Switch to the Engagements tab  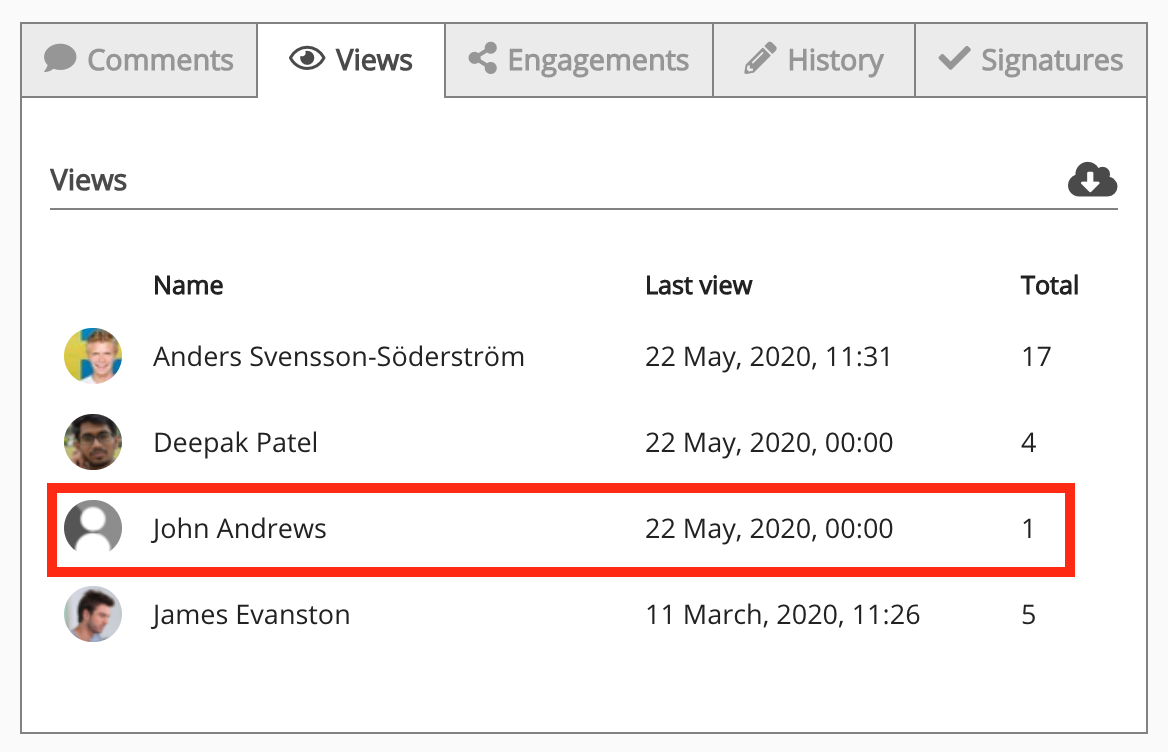(x=579, y=60)
